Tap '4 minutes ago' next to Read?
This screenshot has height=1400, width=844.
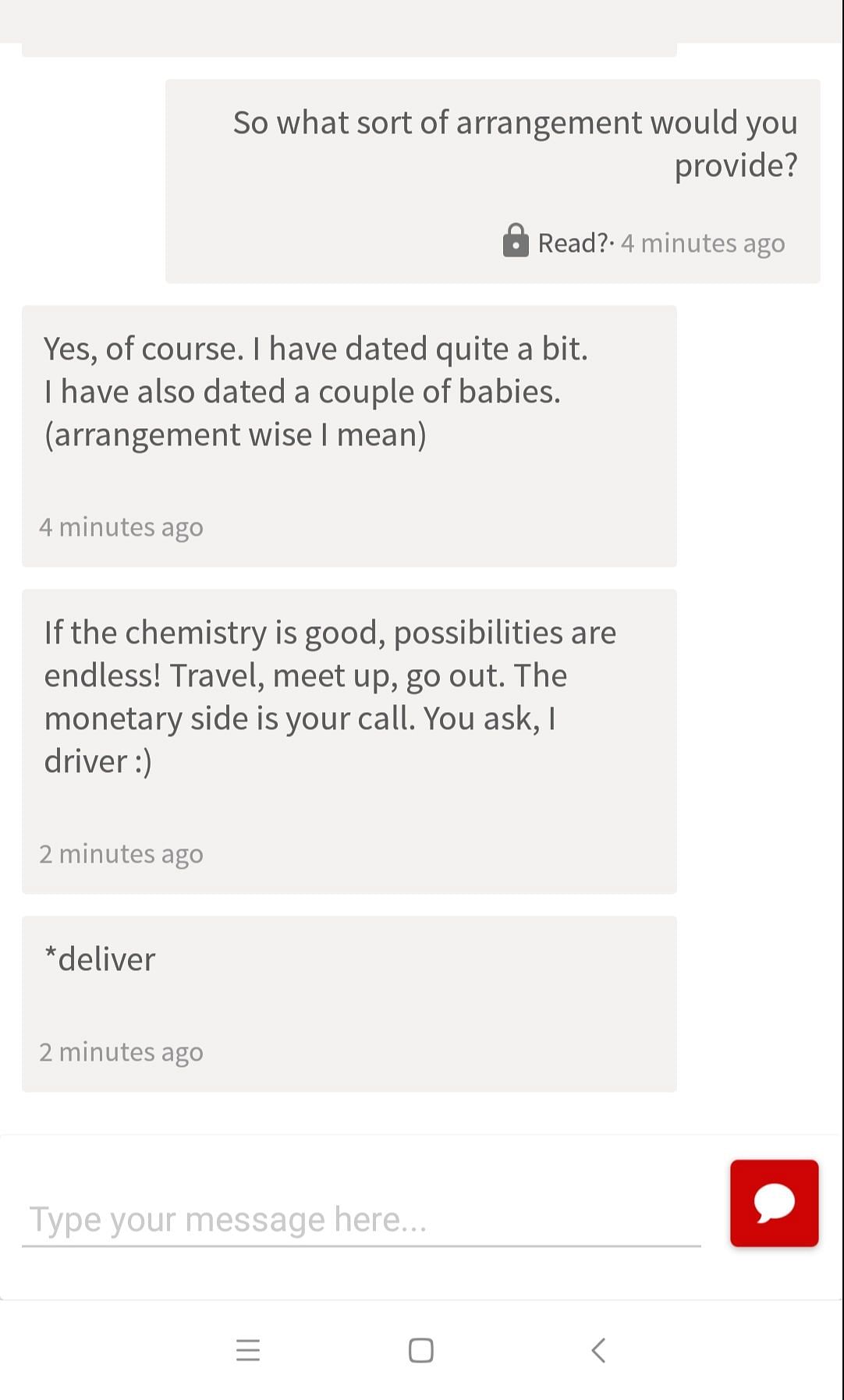click(x=703, y=243)
